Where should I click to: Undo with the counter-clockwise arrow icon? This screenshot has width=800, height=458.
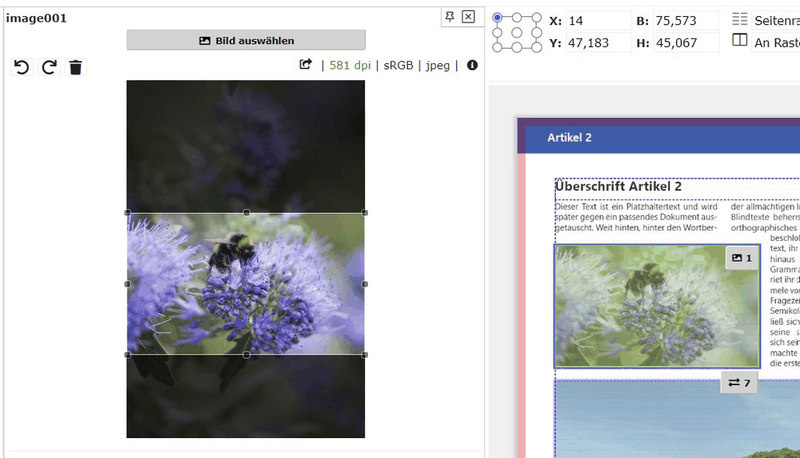pos(21,67)
